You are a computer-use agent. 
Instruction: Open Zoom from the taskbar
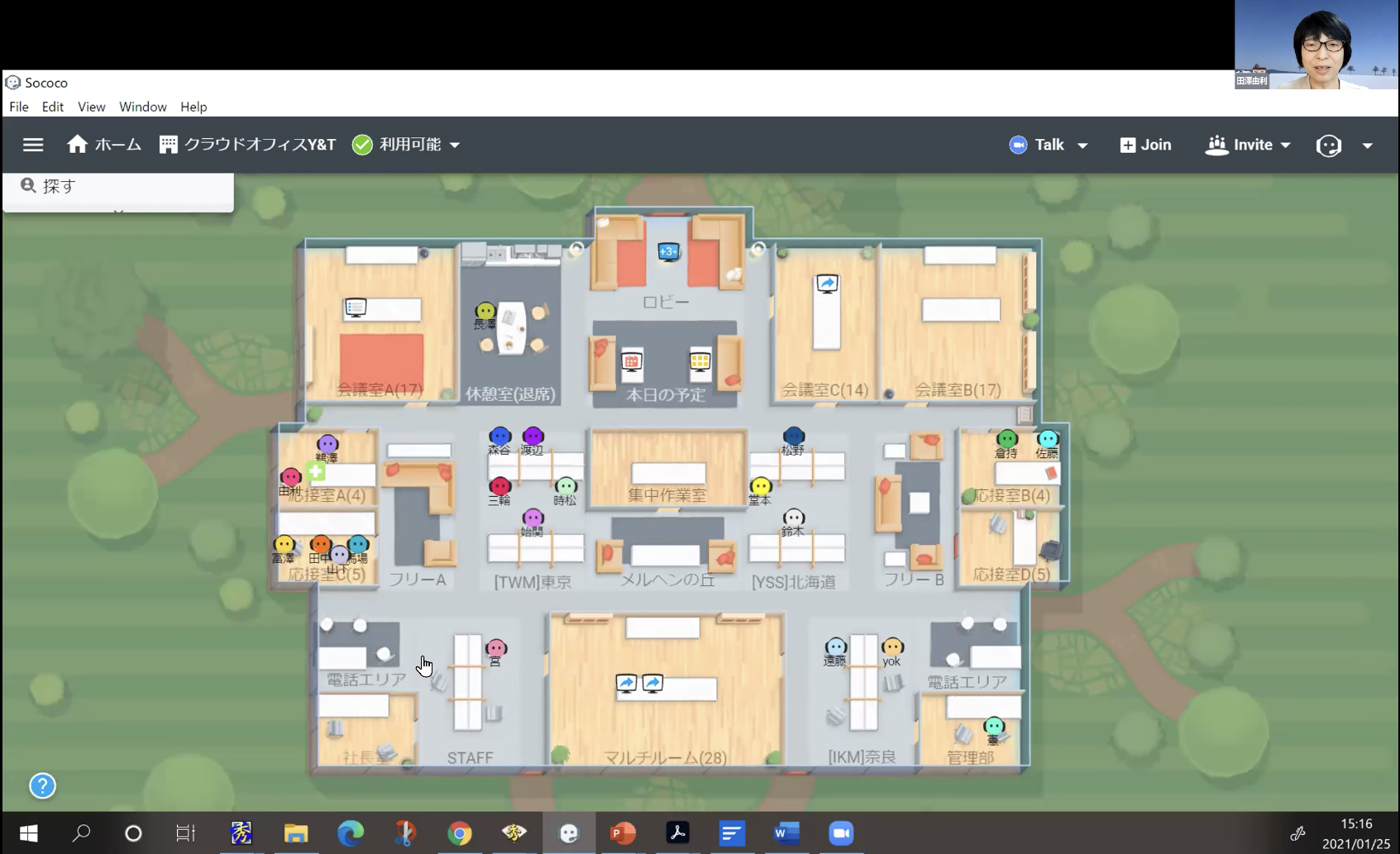pos(841,833)
